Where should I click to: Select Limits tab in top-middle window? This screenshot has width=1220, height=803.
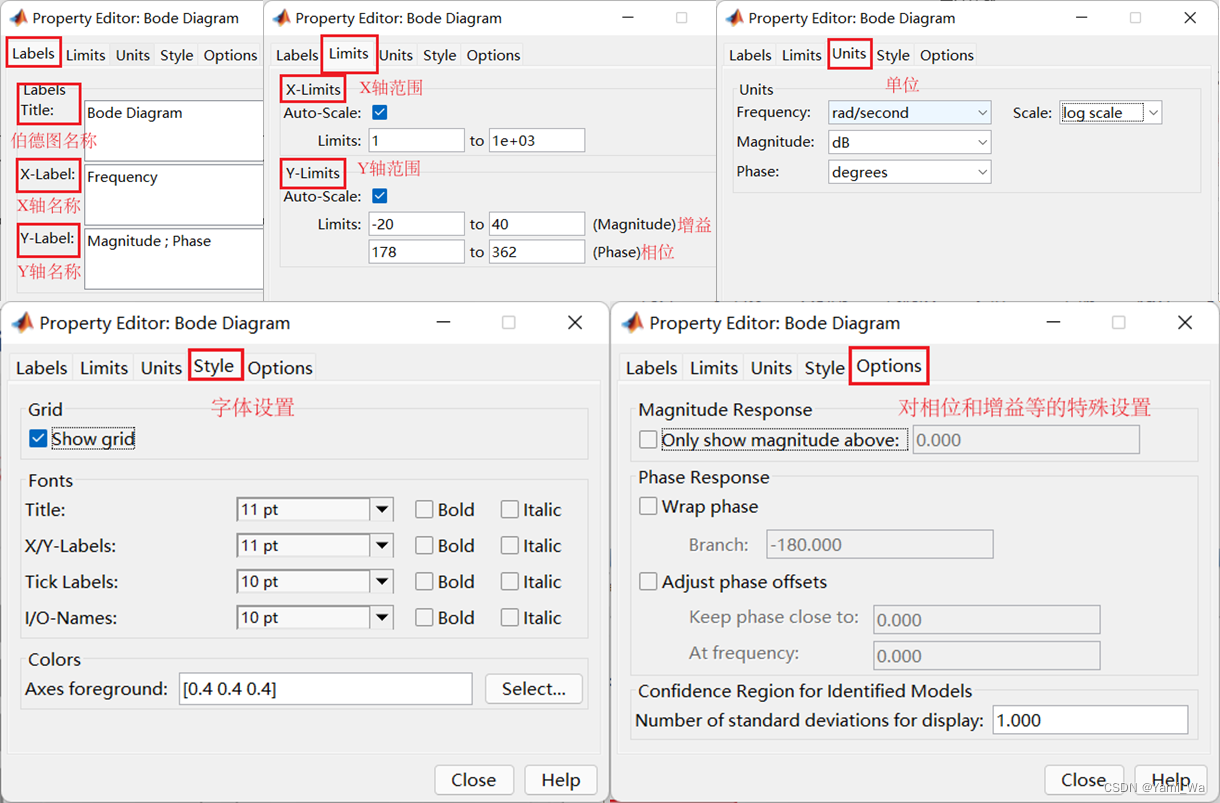pos(349,54)
